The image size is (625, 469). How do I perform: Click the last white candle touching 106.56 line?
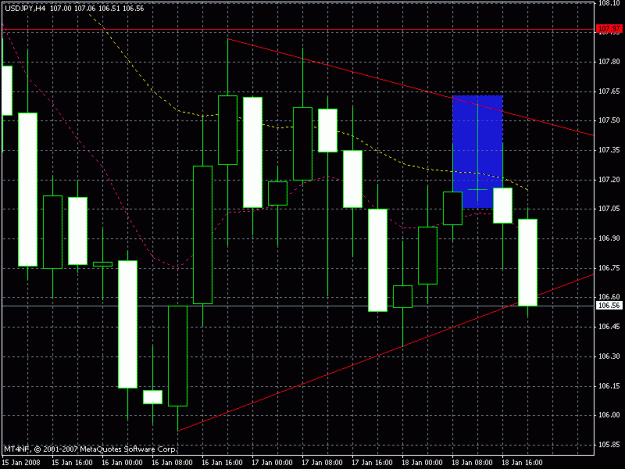pyautogui.click(x=528, y=263)
